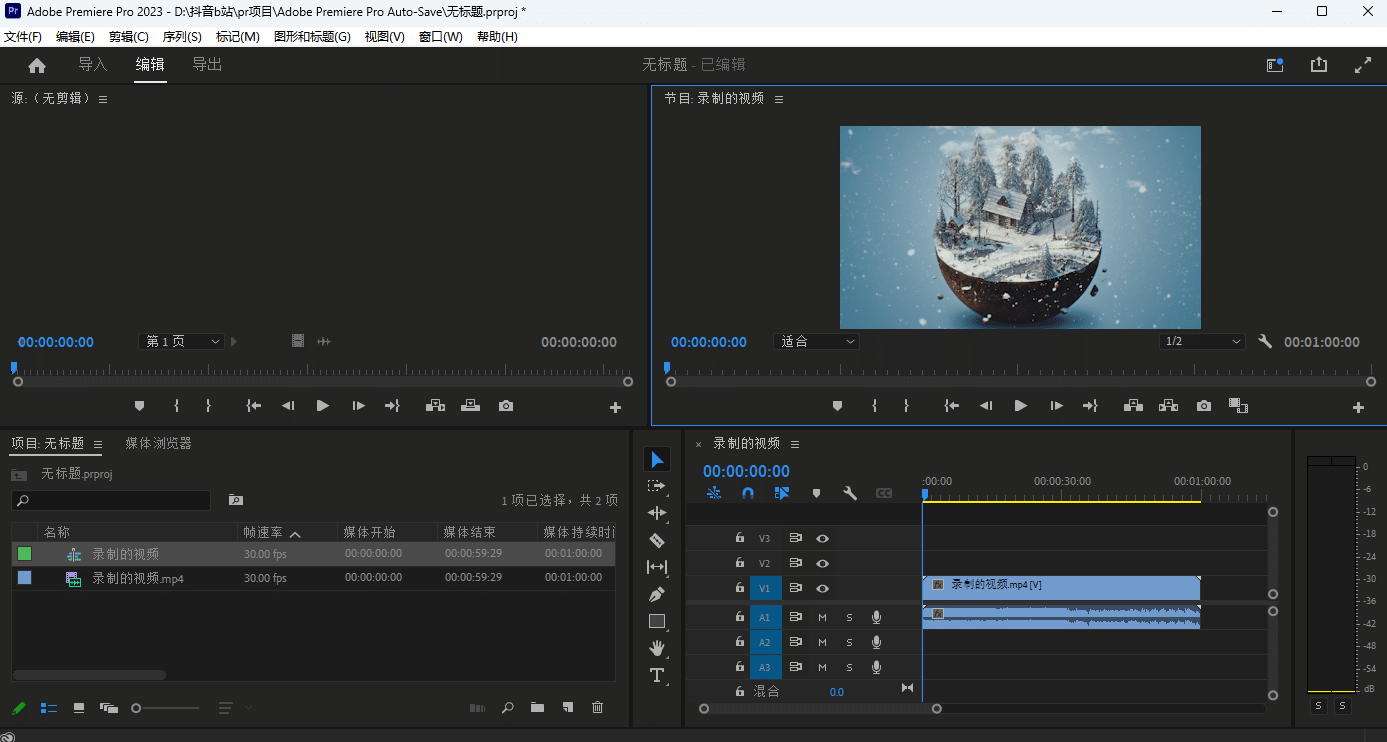Toggle lock on track V2
1387x742 pixels.
click(740, 563)
